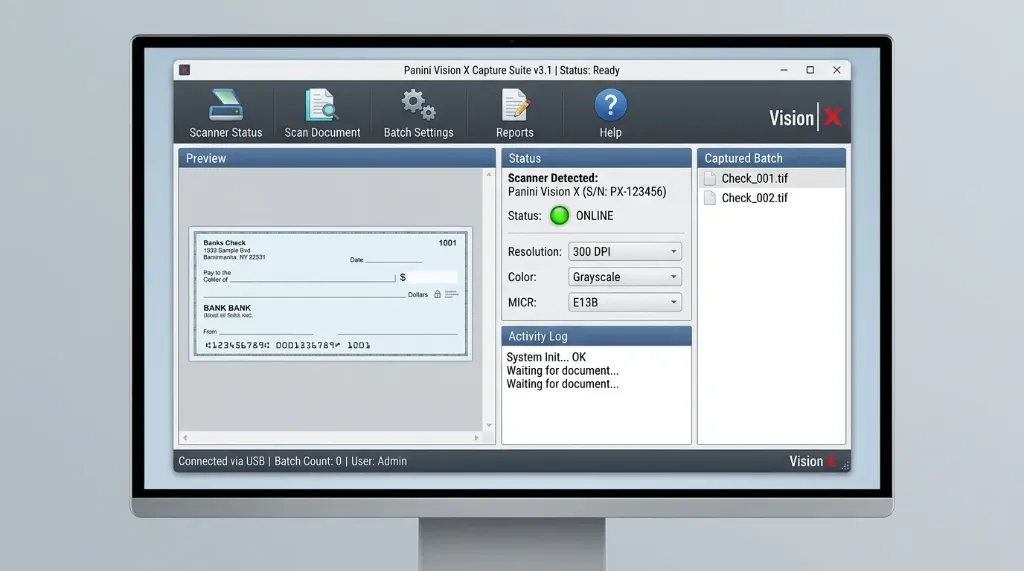Maximize the Panini Vision X window
The image size is (1024, 571).
click(810, 70)
